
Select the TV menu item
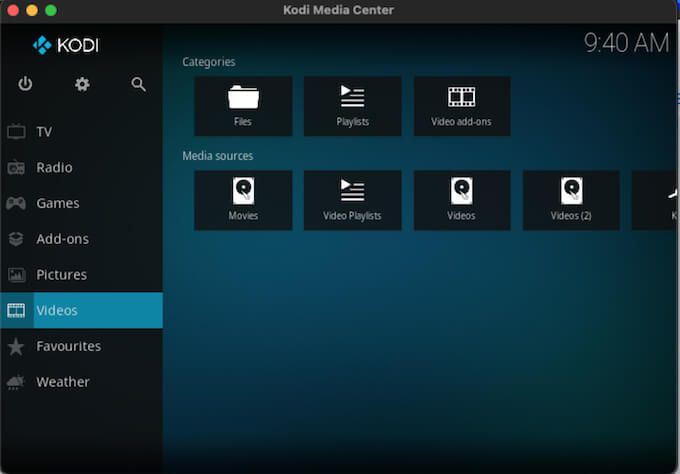[82, 131]
